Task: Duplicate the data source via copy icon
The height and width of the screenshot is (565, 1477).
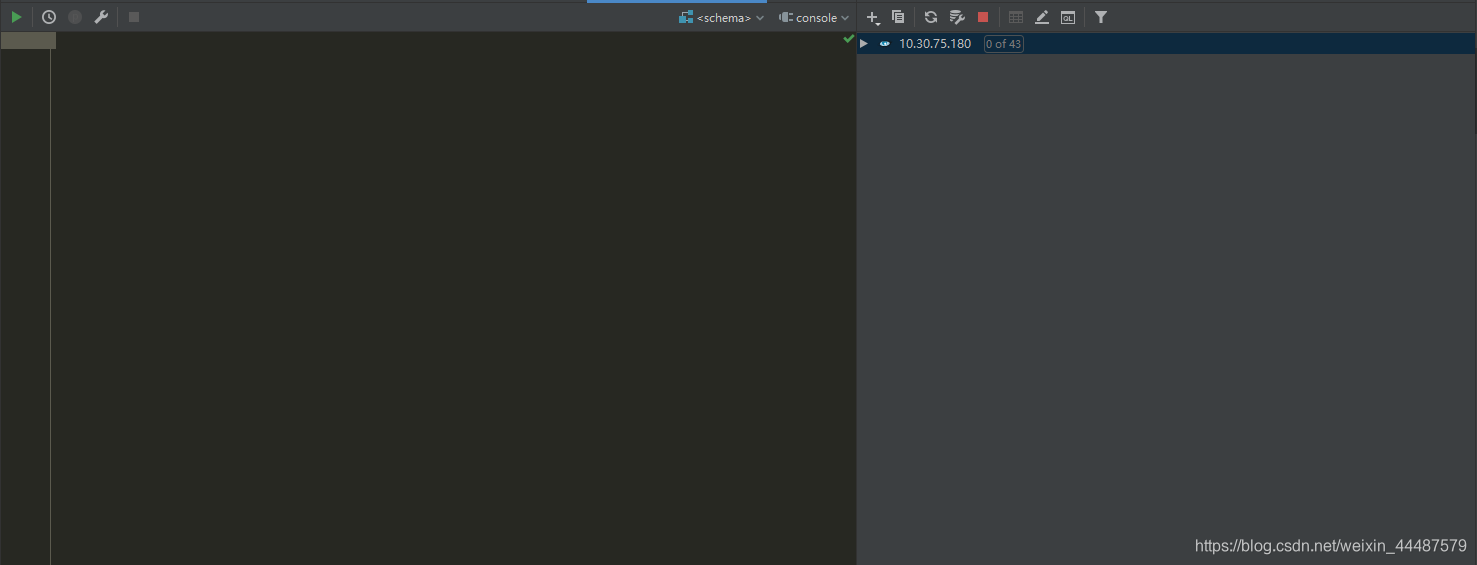Action: [x=898, y=17]
